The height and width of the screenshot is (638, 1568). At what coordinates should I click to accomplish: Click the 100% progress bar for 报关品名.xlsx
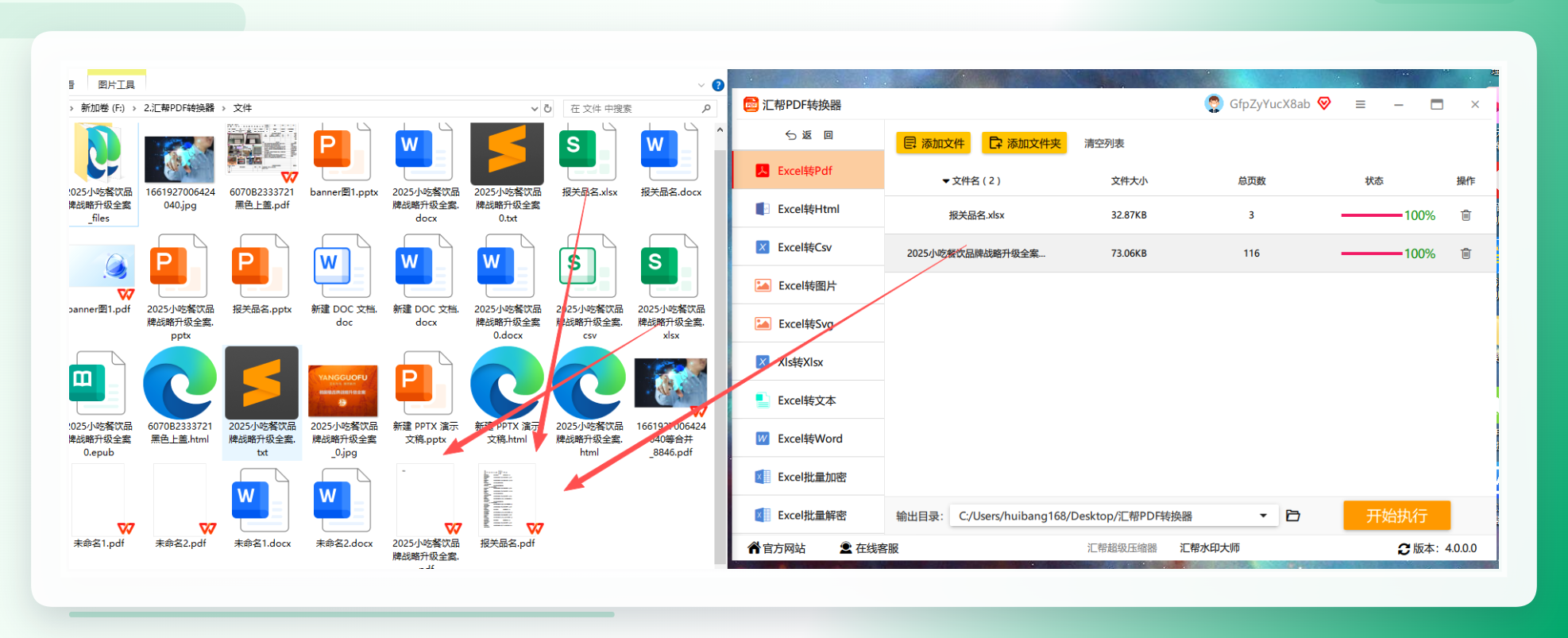1371,215
